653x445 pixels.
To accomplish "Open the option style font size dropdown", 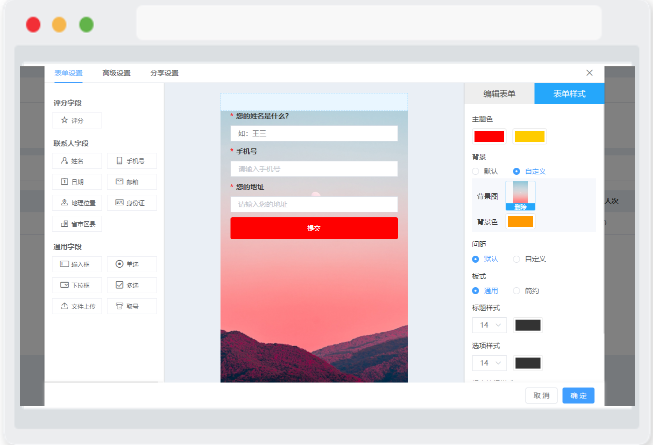I will click(x=489, y=363).
